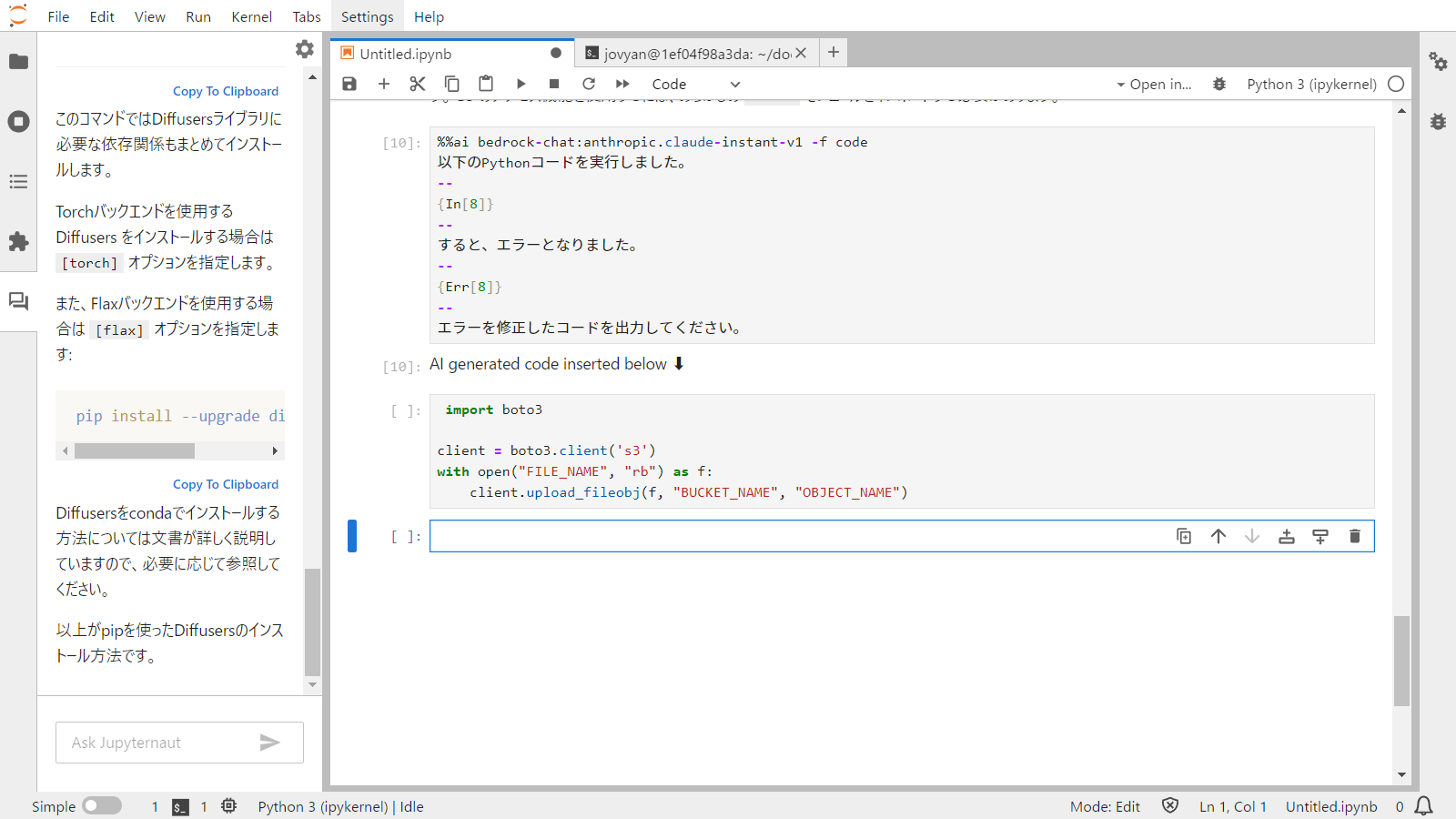Run the selected cell
Screen dimensions: 1456x819
[x=521, y=84]
